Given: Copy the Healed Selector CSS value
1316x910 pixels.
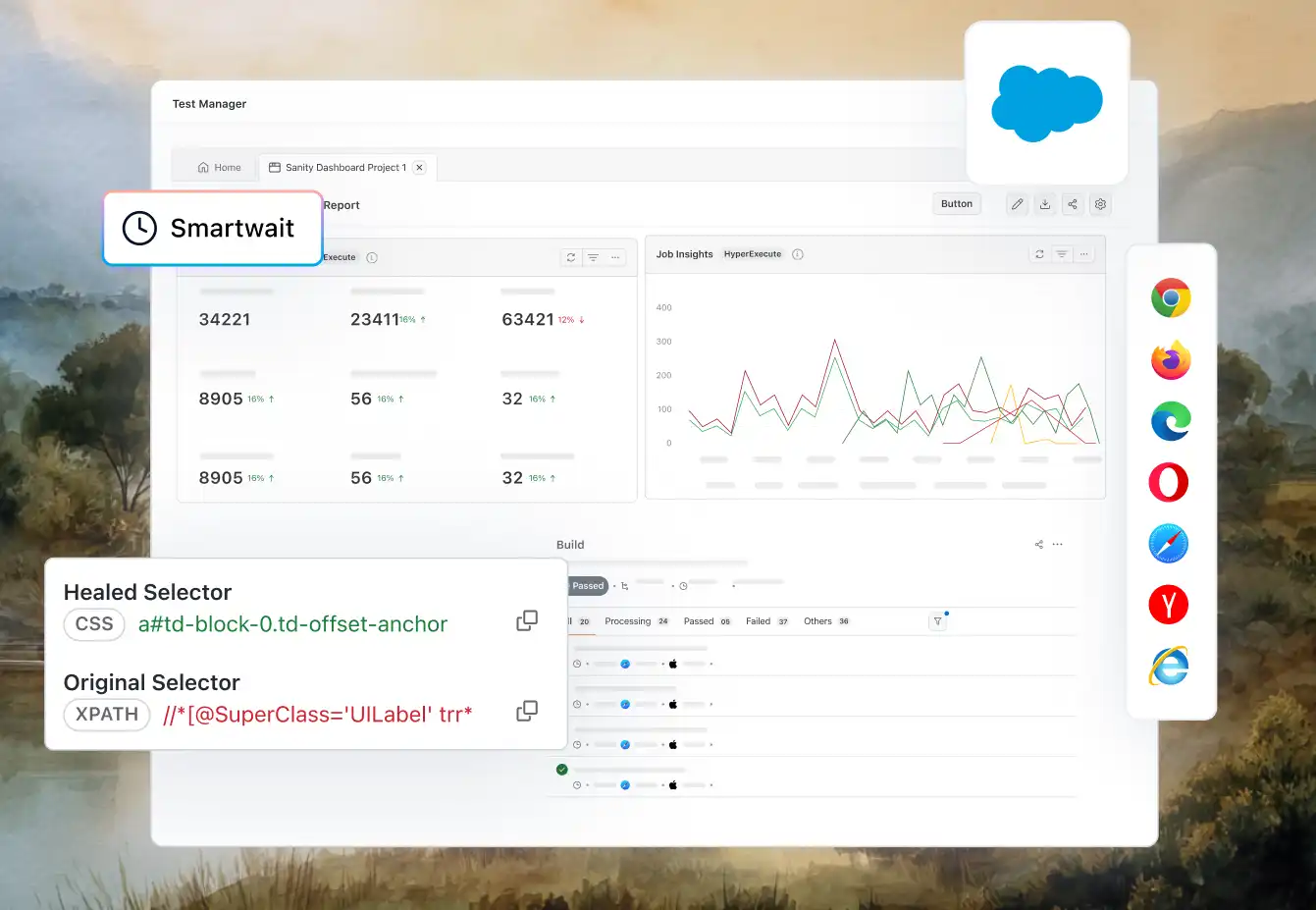Looking at the screenshot, I should (x=527, y=620).
